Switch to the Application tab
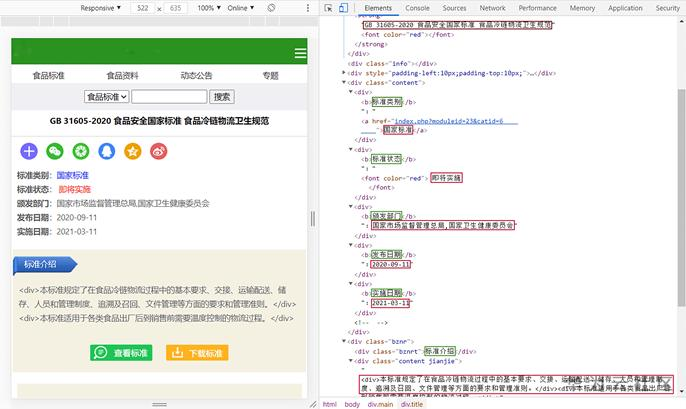This screenshot has height=409, width=686. pyautogui.click(x=625, y=8)
